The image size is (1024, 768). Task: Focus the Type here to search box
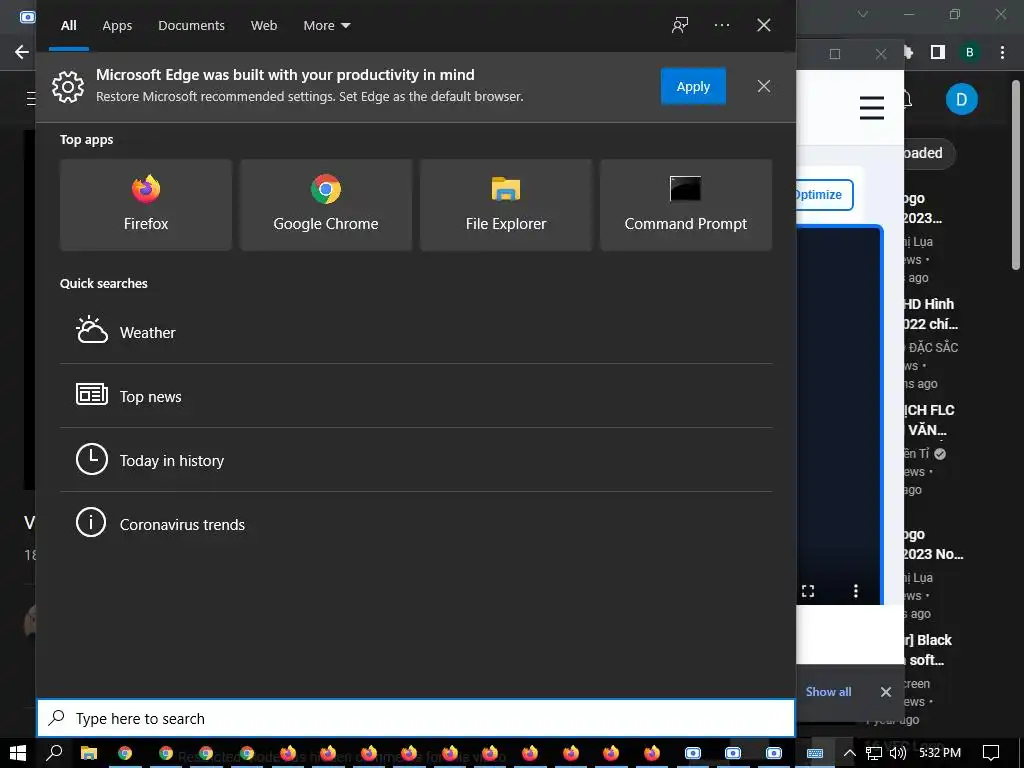[415, 718]
